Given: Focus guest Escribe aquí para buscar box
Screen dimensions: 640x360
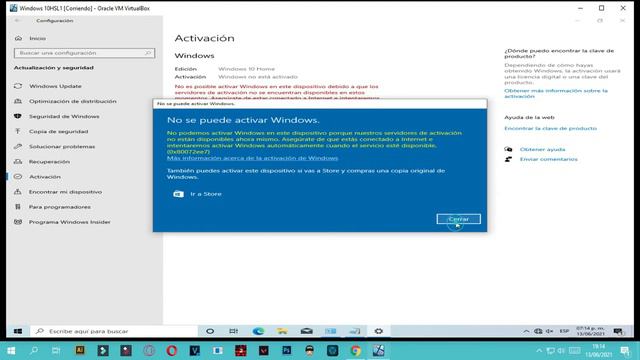Looking at the screenshot, I should pos(114,331).
